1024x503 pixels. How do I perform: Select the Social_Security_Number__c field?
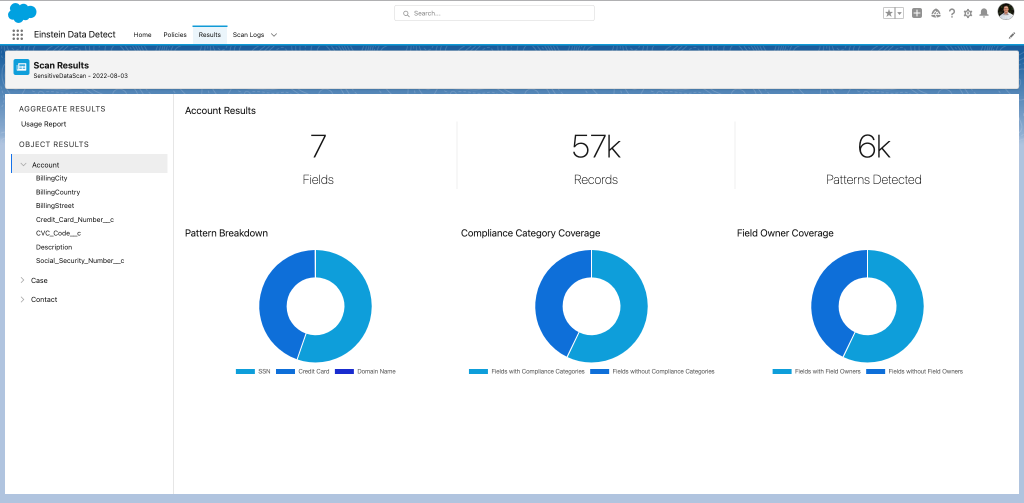click(80, 260)
